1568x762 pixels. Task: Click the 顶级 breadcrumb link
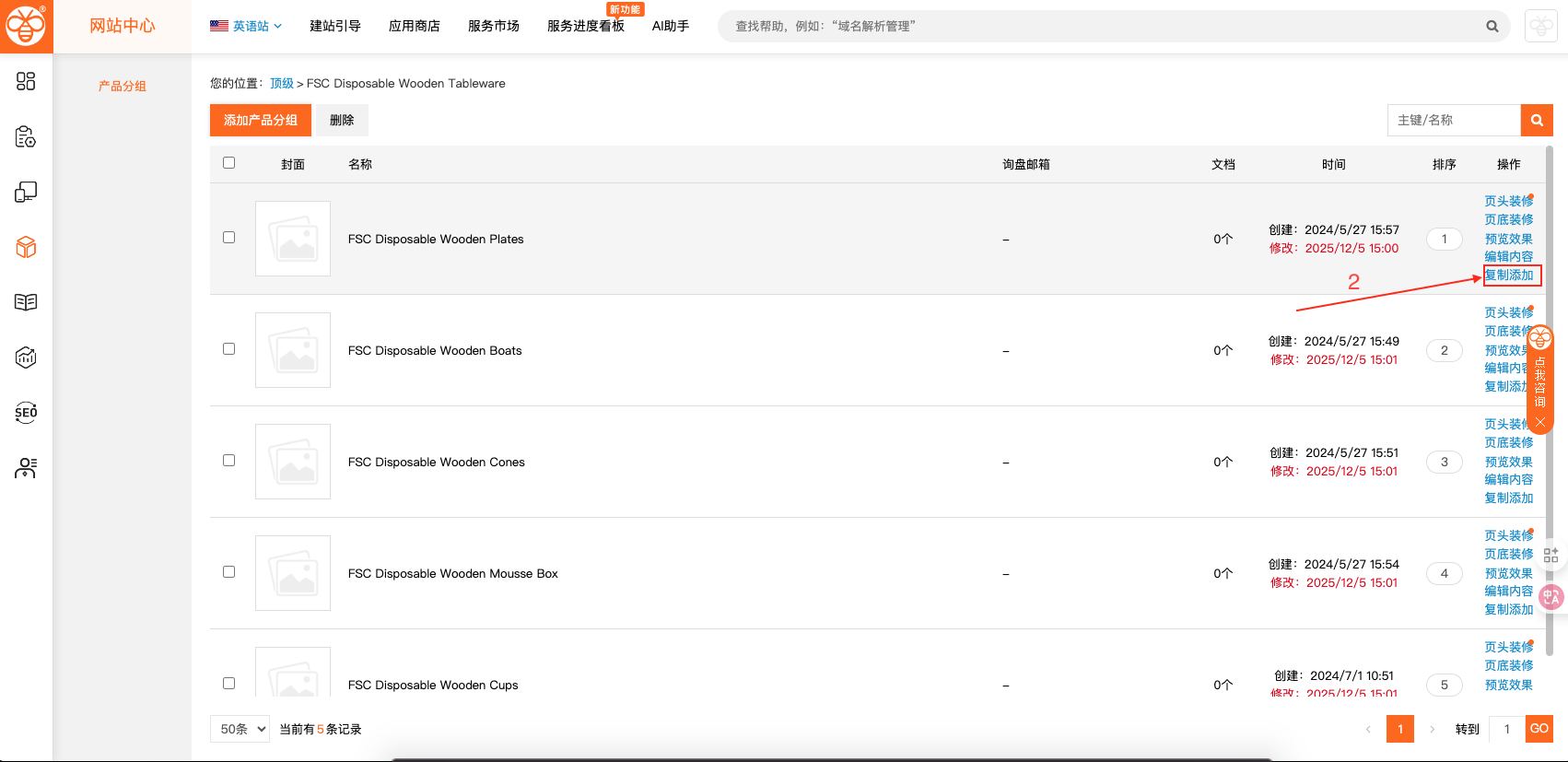click(x=282, y=83)
